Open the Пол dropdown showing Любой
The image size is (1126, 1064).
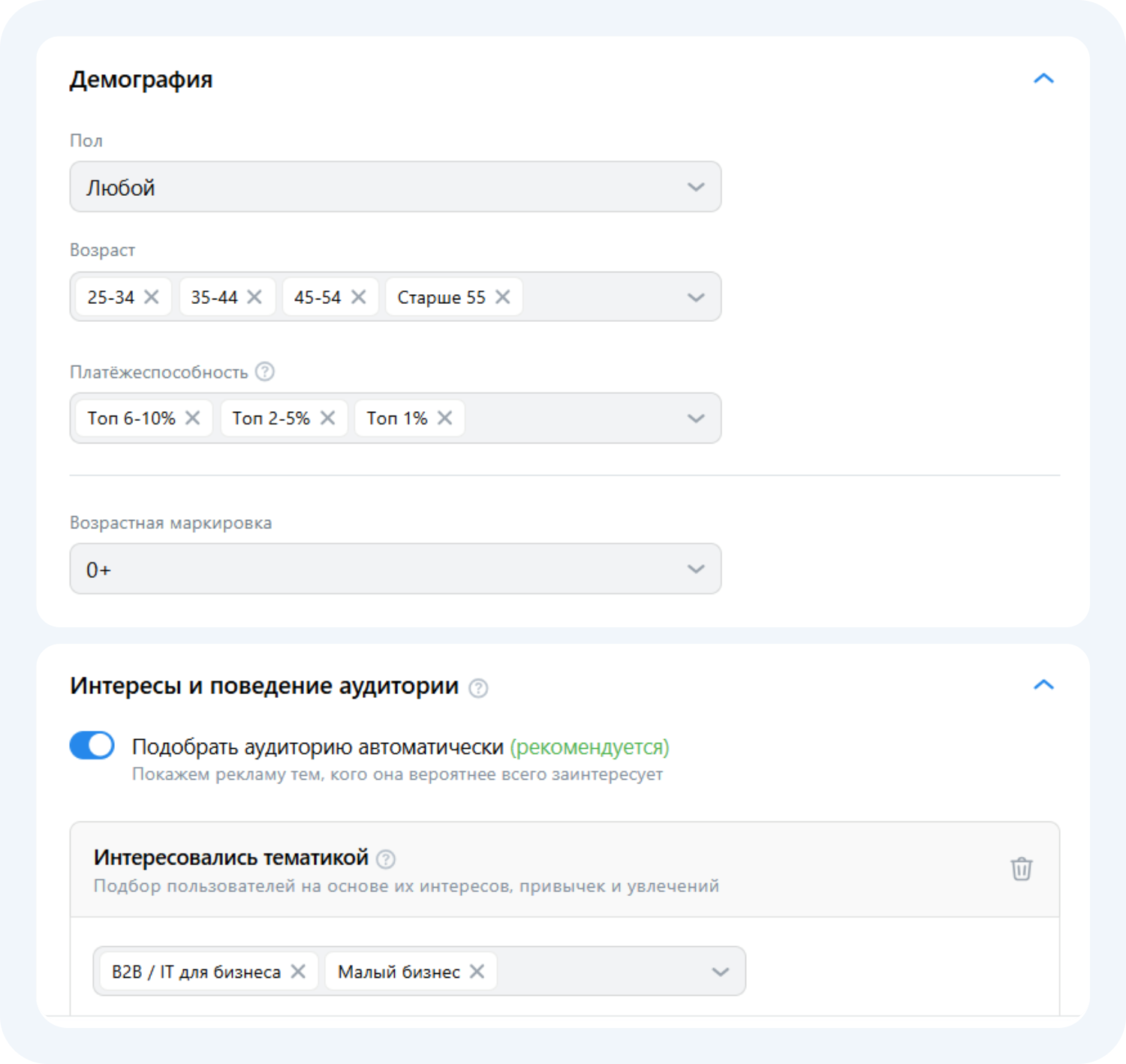396,187
